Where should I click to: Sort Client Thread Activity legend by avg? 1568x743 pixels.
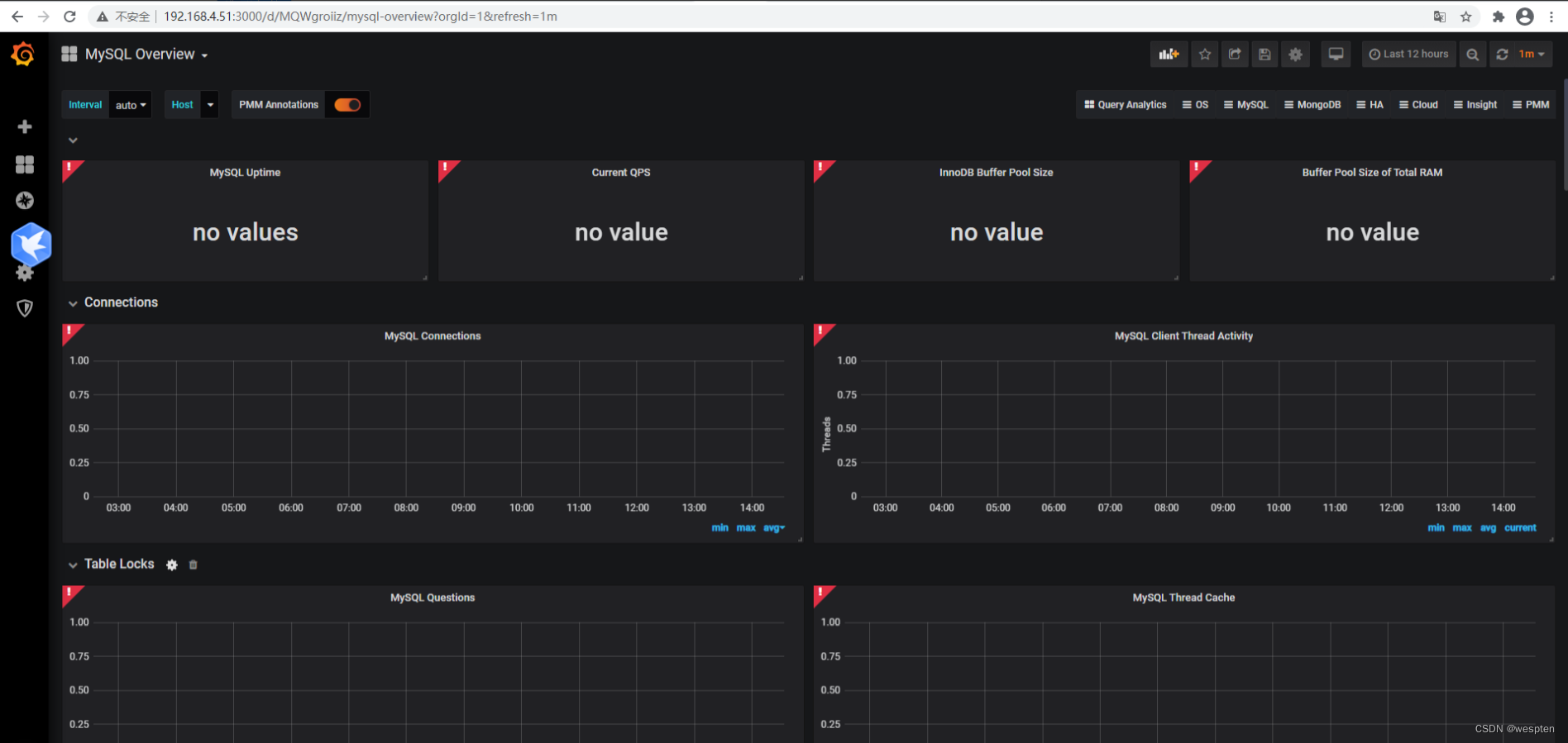(x=1488, y=527)
